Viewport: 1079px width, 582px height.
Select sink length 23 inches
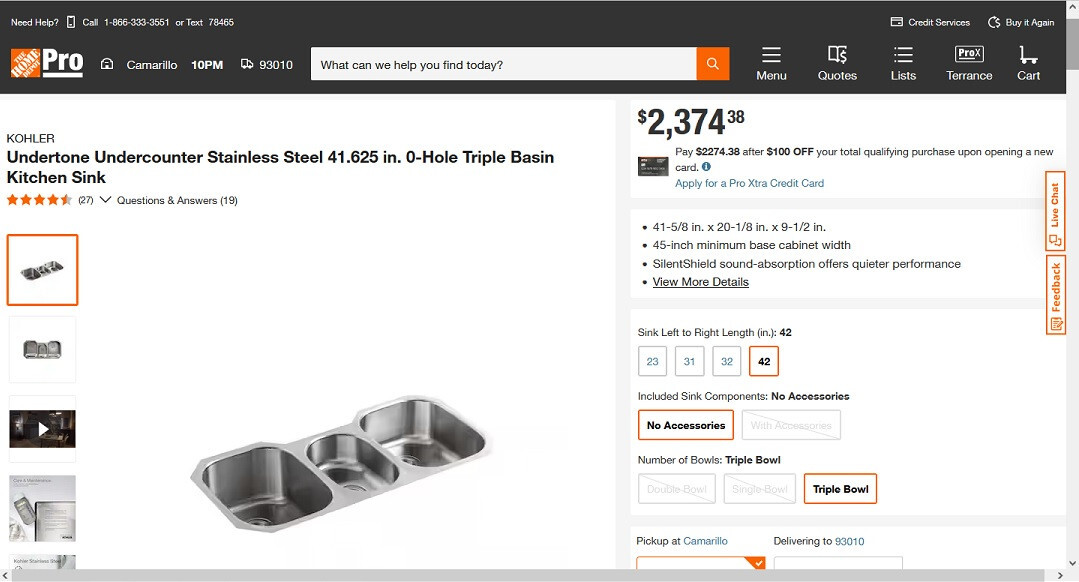[x=651, y=361]
